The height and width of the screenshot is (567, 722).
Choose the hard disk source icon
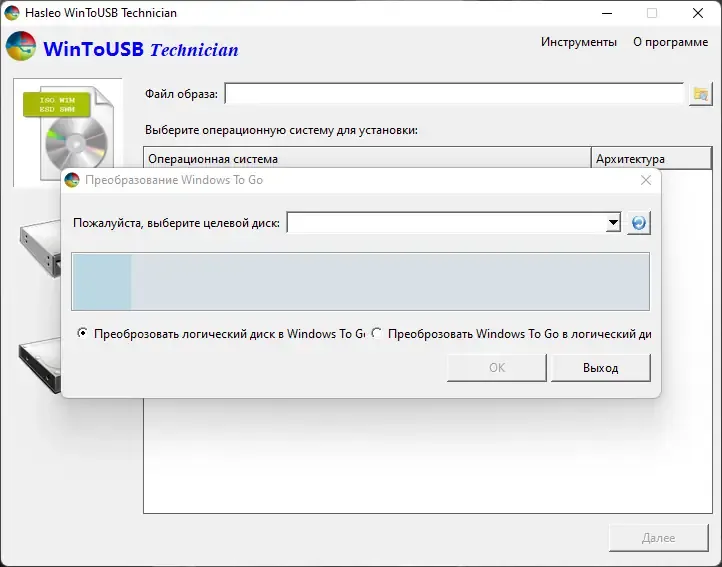[41, 248]
